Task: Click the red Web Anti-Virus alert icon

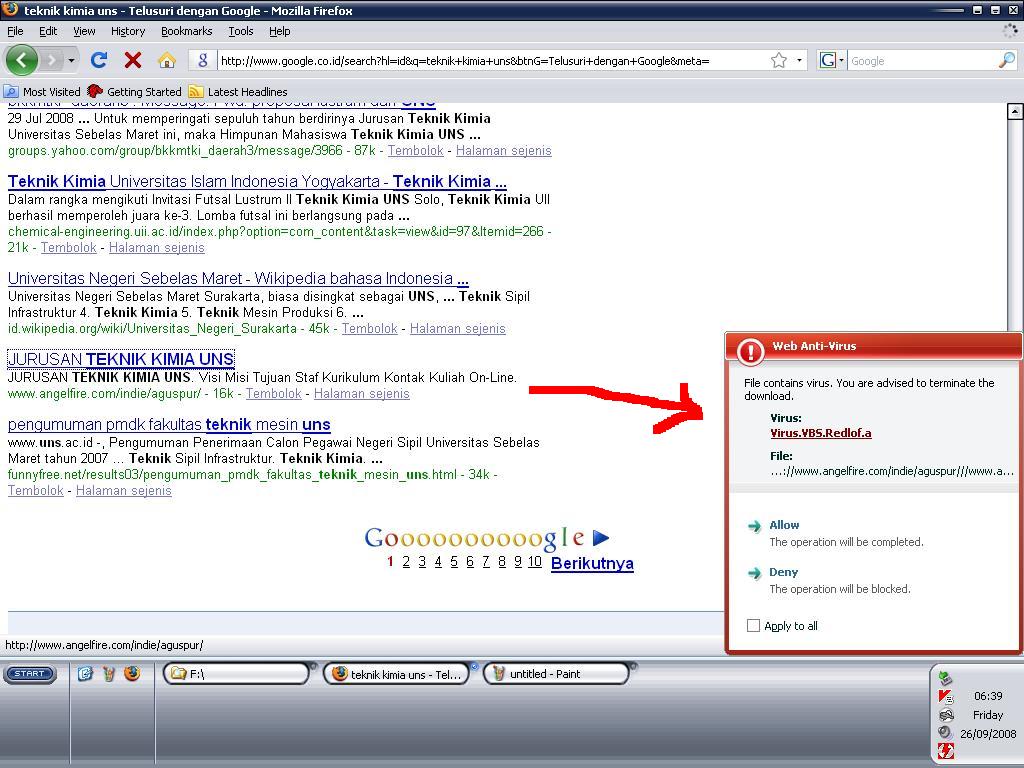Action: (750, 351)
